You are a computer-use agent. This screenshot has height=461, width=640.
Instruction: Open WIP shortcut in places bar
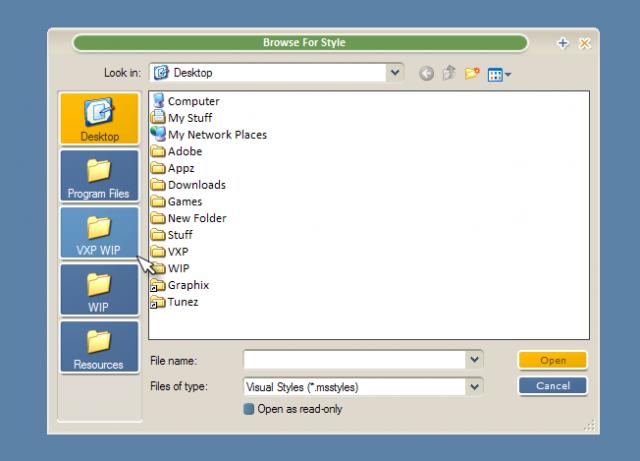[x=100, y=290]
